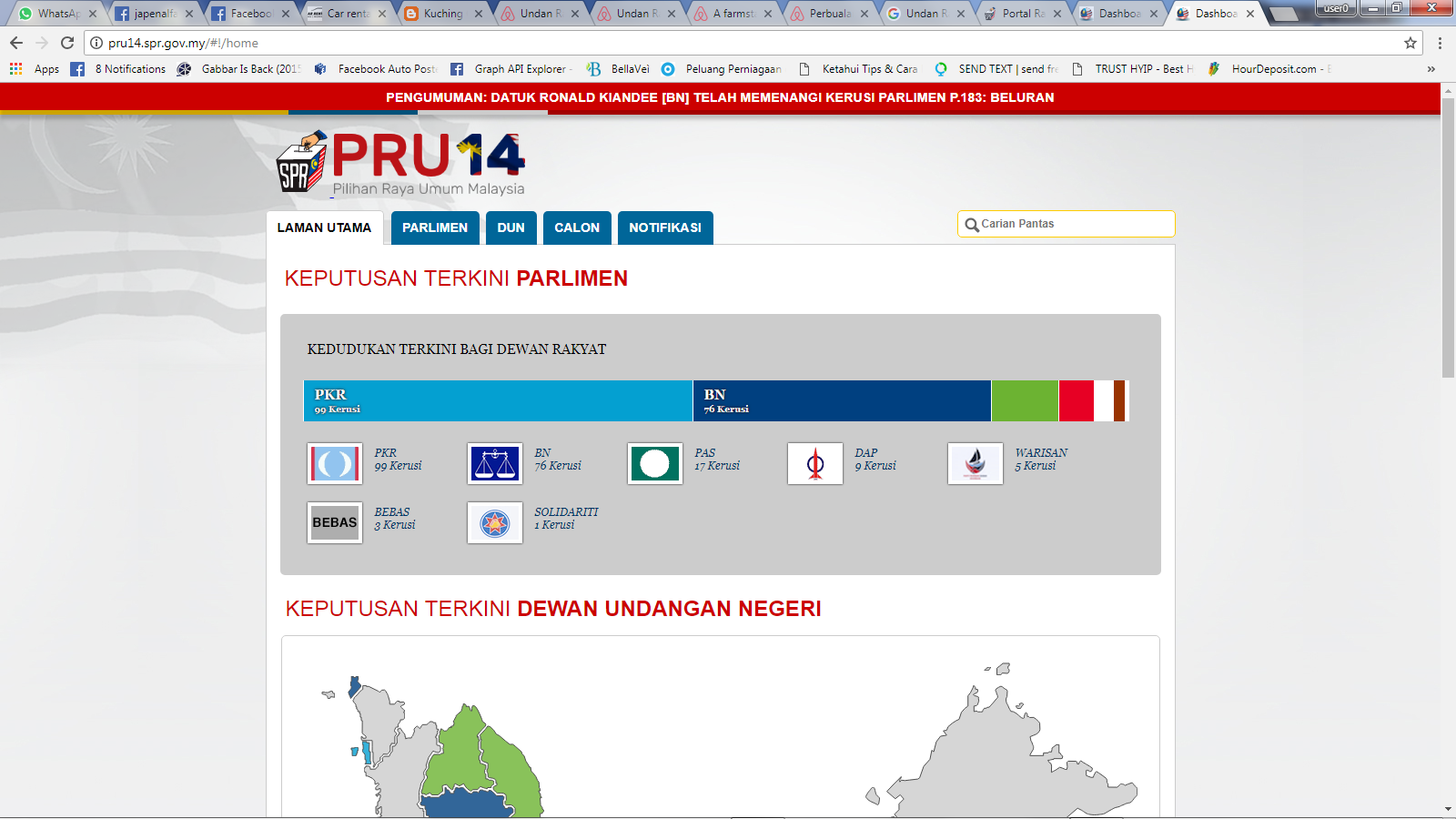Open the CALON tab
Viewport: 1456px width, 819px height.
click(577, 228)
